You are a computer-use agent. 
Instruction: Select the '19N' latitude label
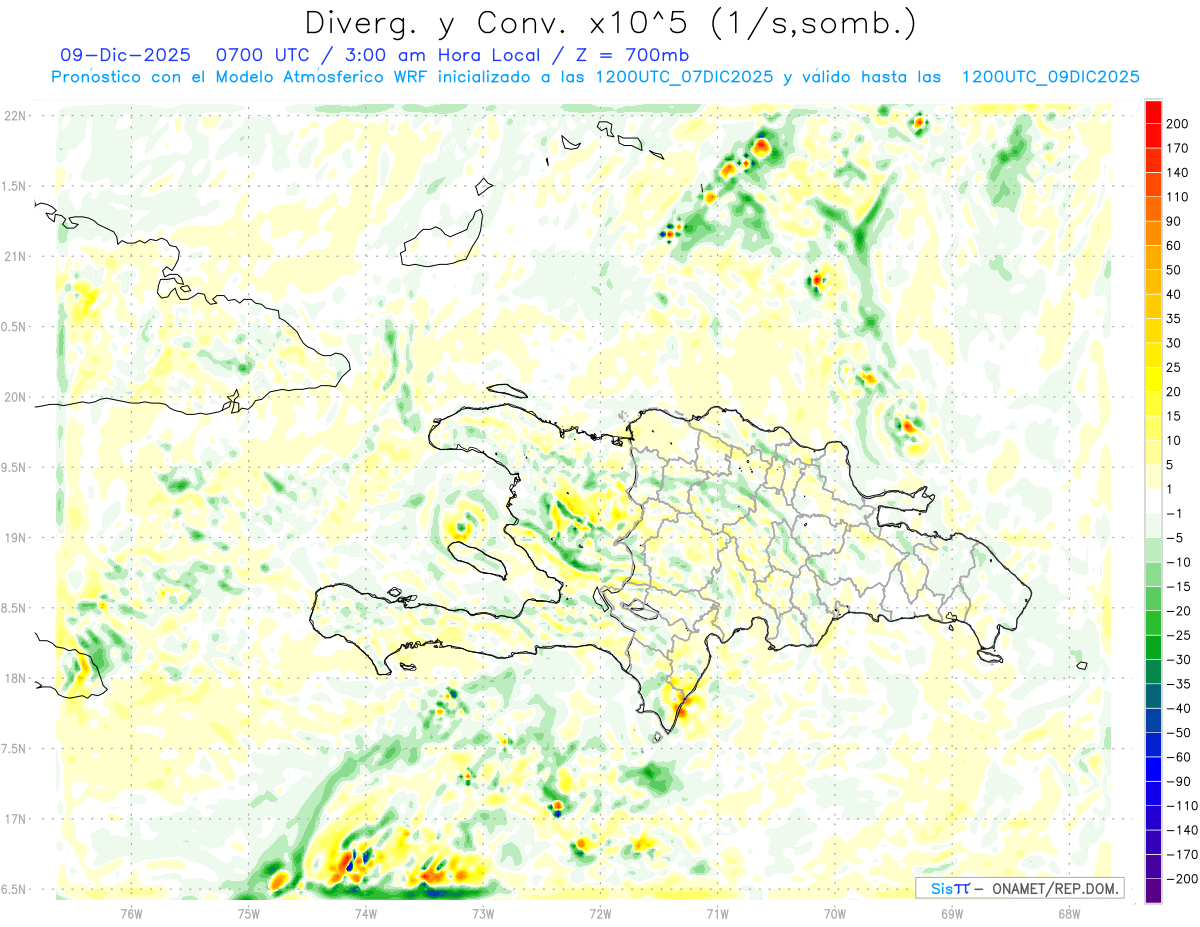click(x=15, y=538)
